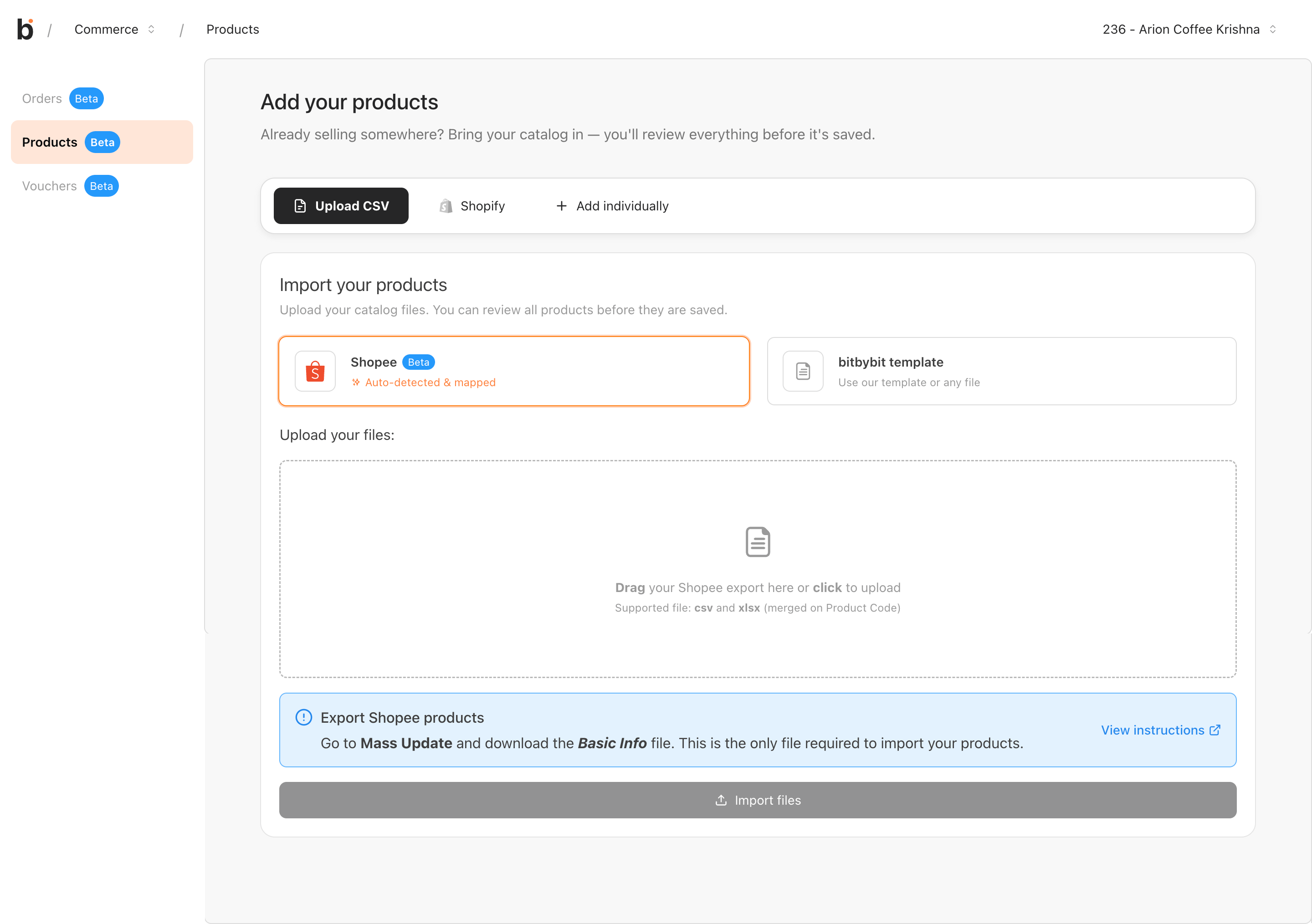Click the 'Add your products' heading
The width and height of the screenshot is (1312, 924).
(x=349, y=102)
